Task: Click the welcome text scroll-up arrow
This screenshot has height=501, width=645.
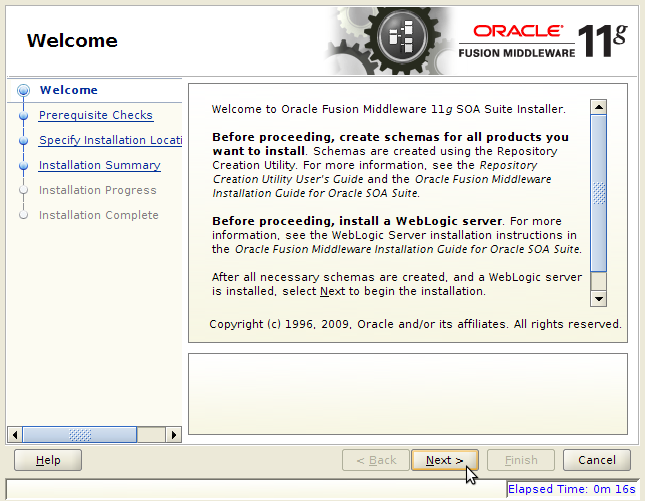Action: [x=599, y=107]
